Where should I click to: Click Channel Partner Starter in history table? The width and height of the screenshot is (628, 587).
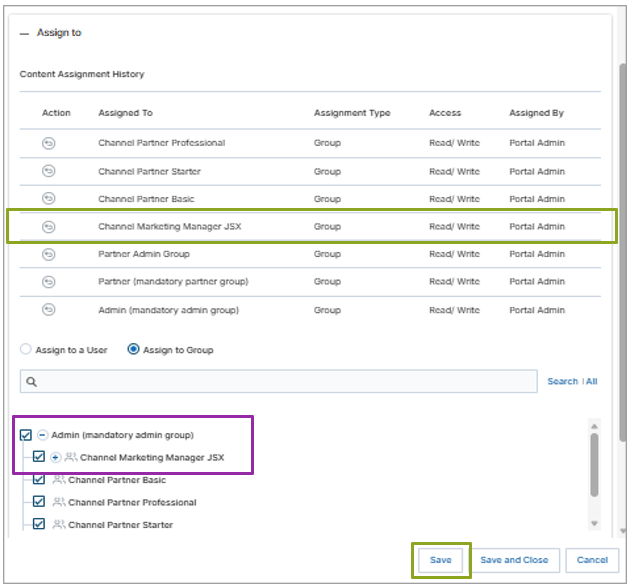pyautogui.click(x=149, y=171)
